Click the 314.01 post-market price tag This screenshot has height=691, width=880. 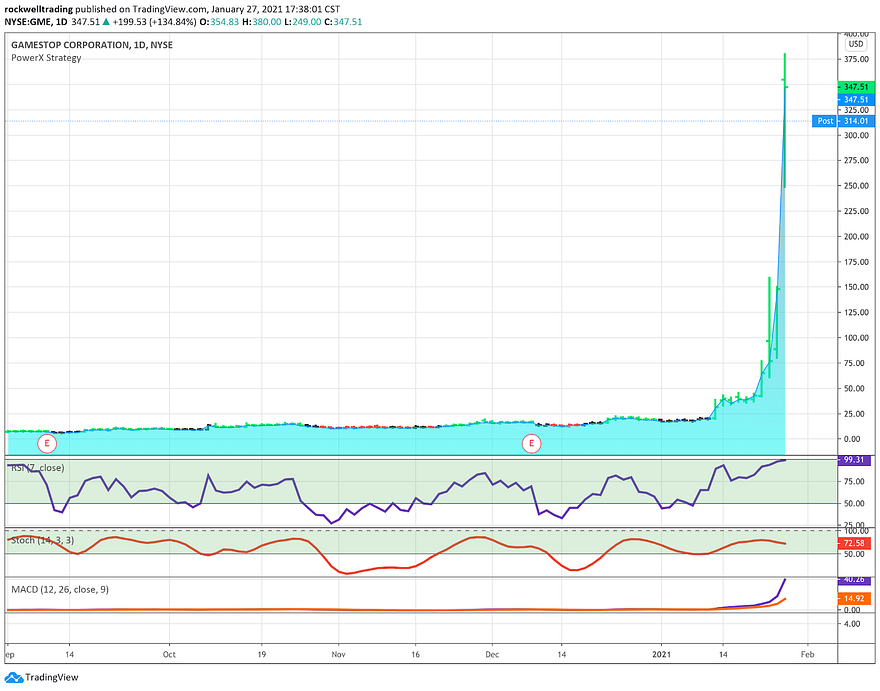point(856,121)
